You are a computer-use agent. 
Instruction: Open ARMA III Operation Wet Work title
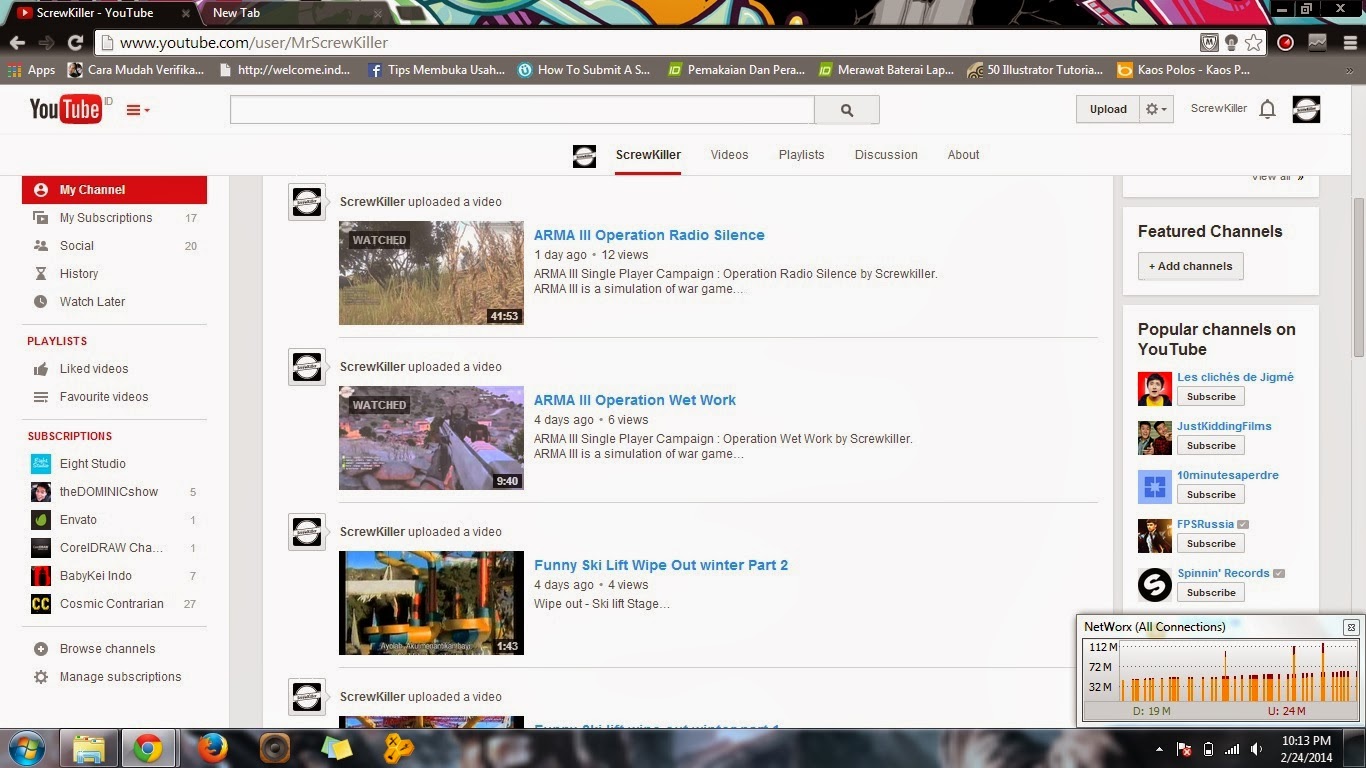pos(634,400)
